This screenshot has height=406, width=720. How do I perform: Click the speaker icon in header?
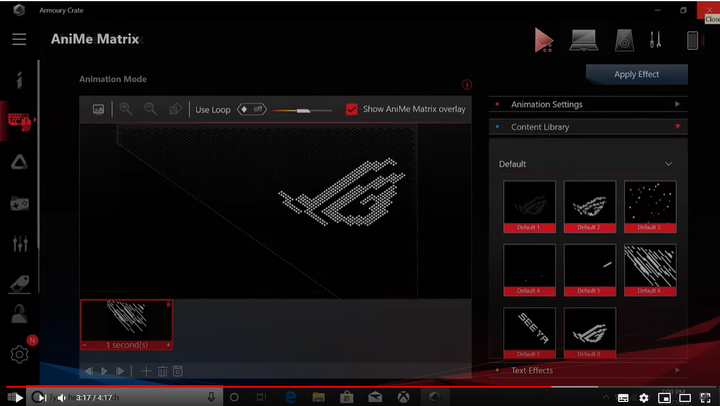pos(624,40)
